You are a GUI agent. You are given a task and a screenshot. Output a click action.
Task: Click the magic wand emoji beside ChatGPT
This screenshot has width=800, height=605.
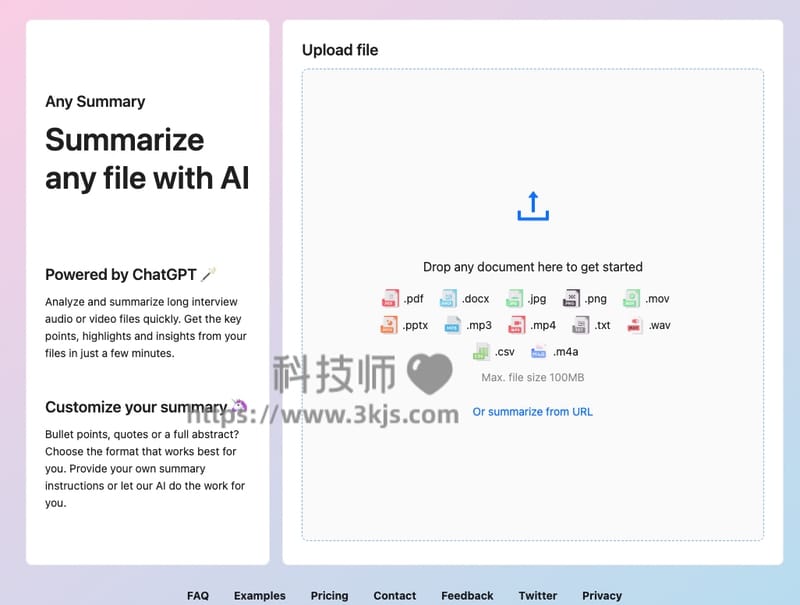(208, 274)
